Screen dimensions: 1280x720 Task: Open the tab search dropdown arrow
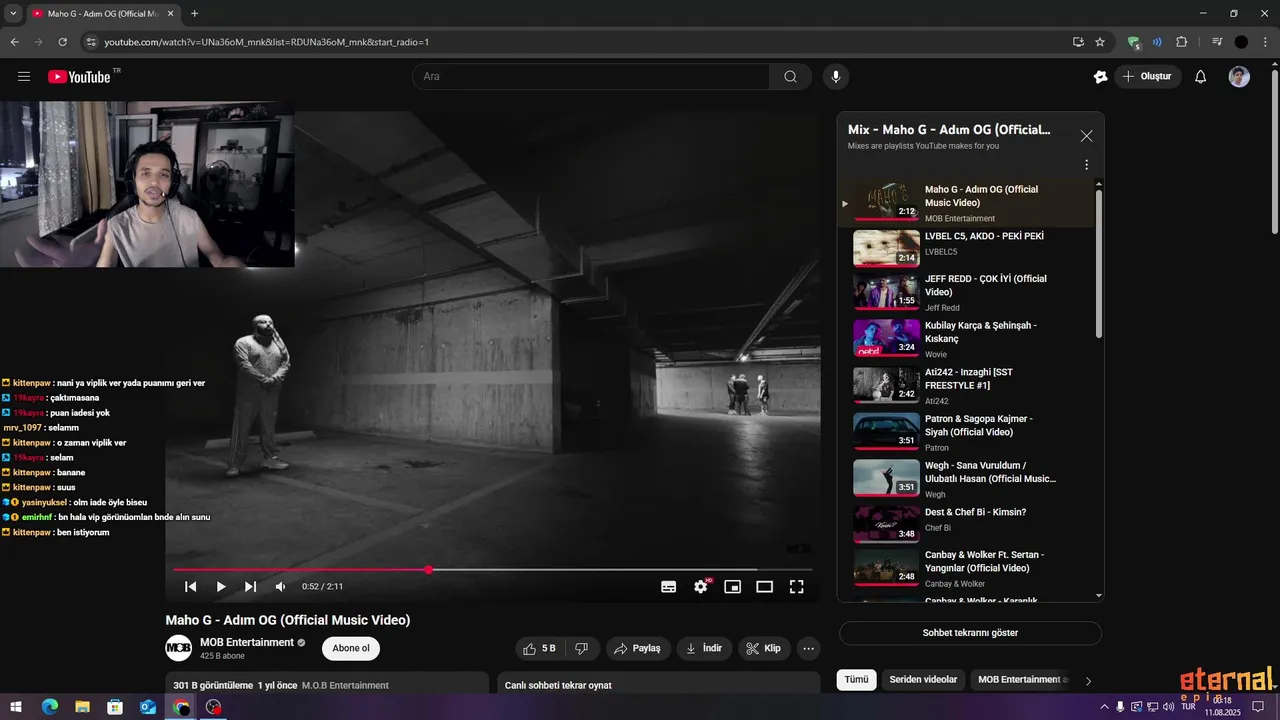[13, 14]
